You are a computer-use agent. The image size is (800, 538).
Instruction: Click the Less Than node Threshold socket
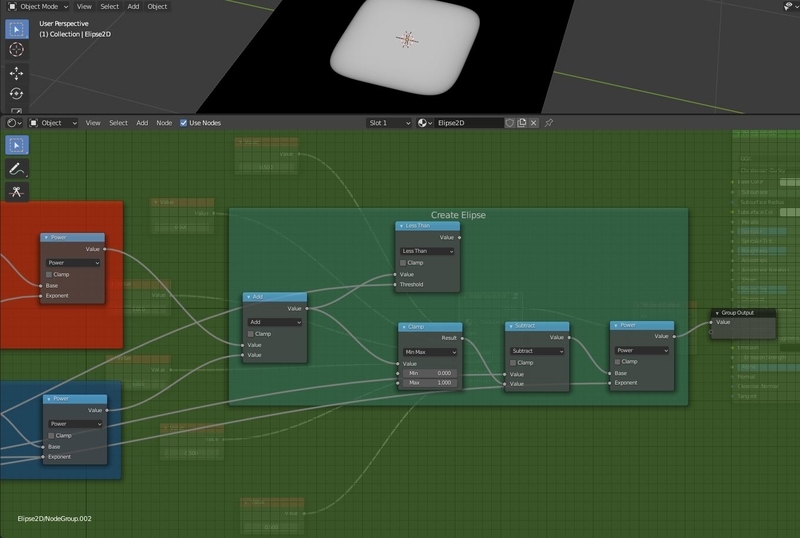coord(395,284)
